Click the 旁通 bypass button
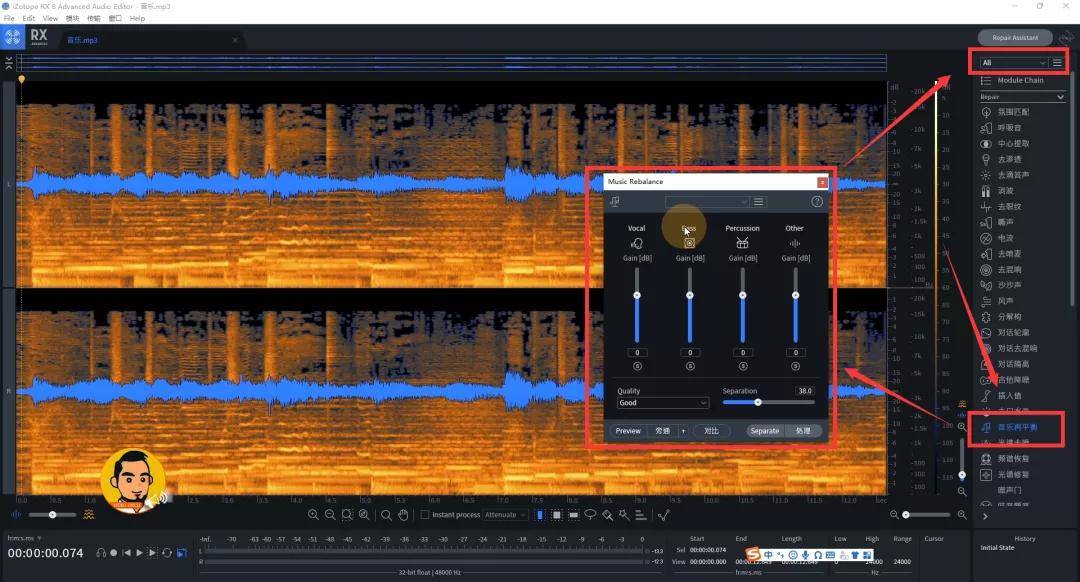The height and width of the screenshot is (582, 1080). [663, 430]
